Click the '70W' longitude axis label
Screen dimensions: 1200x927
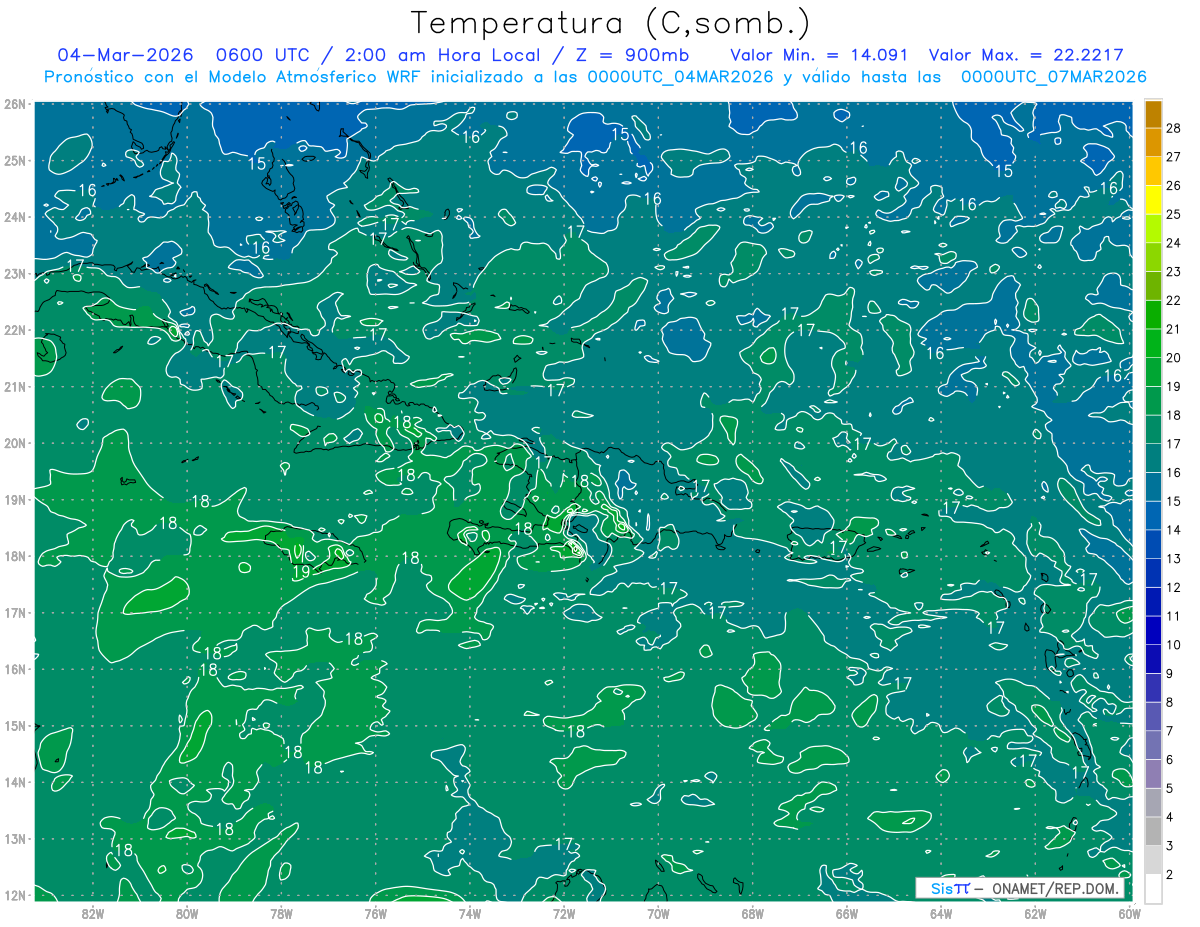[x=658, y=913]
